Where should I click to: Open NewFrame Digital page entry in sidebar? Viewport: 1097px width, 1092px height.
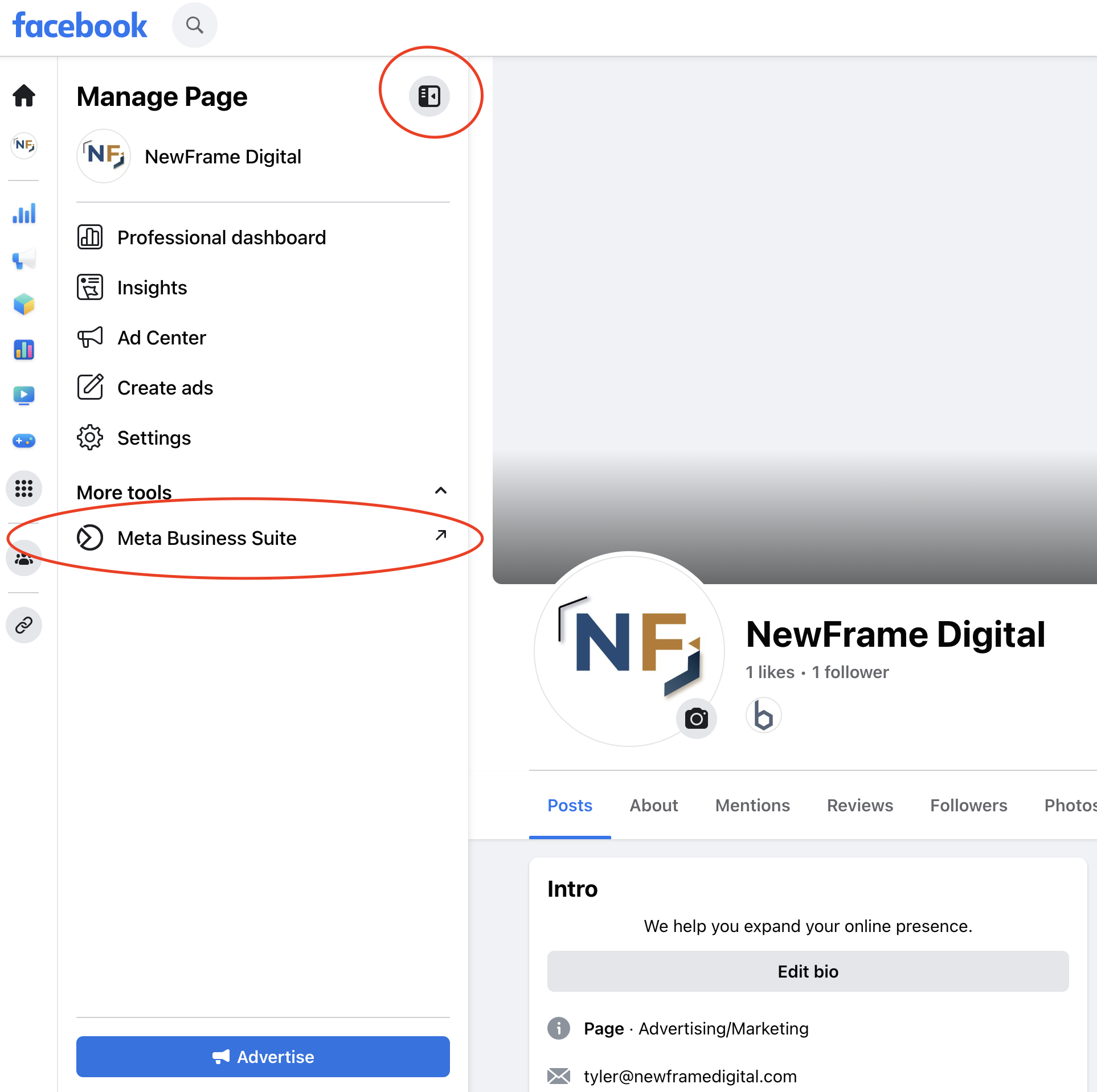click(x=263, y=156)
